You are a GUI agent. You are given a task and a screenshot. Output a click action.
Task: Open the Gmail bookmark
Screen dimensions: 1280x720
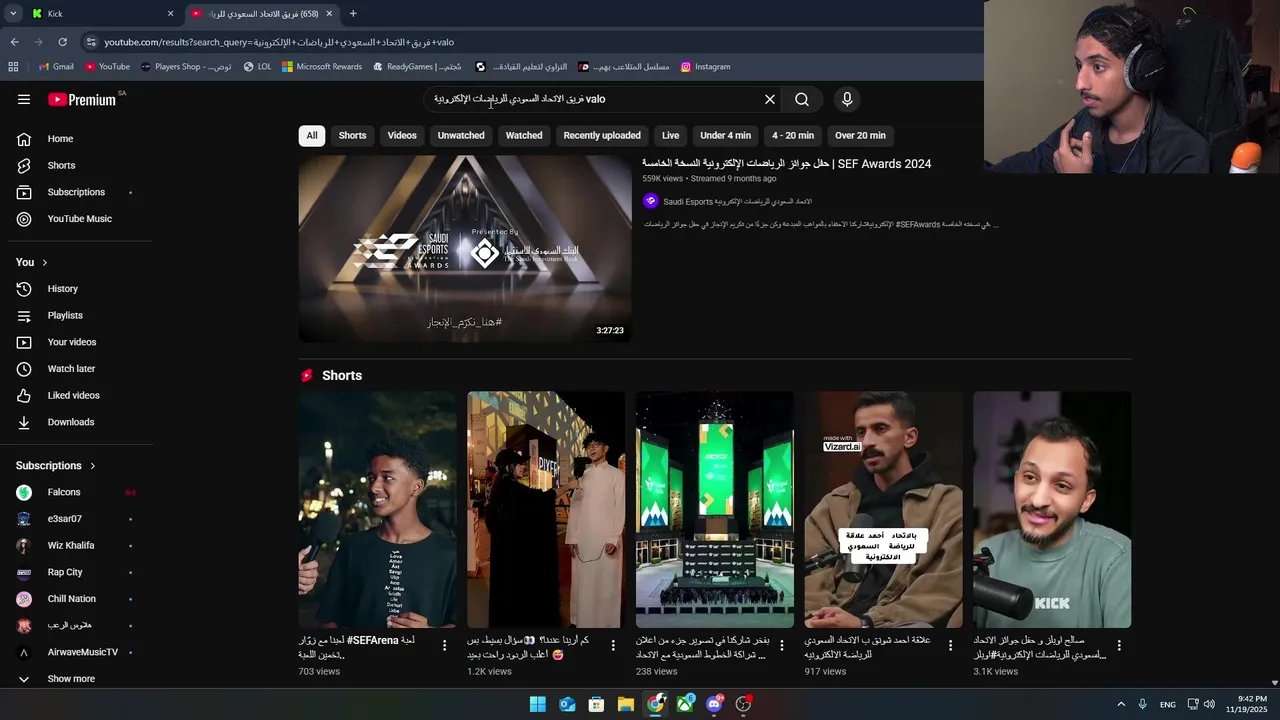tap(56, 67)
